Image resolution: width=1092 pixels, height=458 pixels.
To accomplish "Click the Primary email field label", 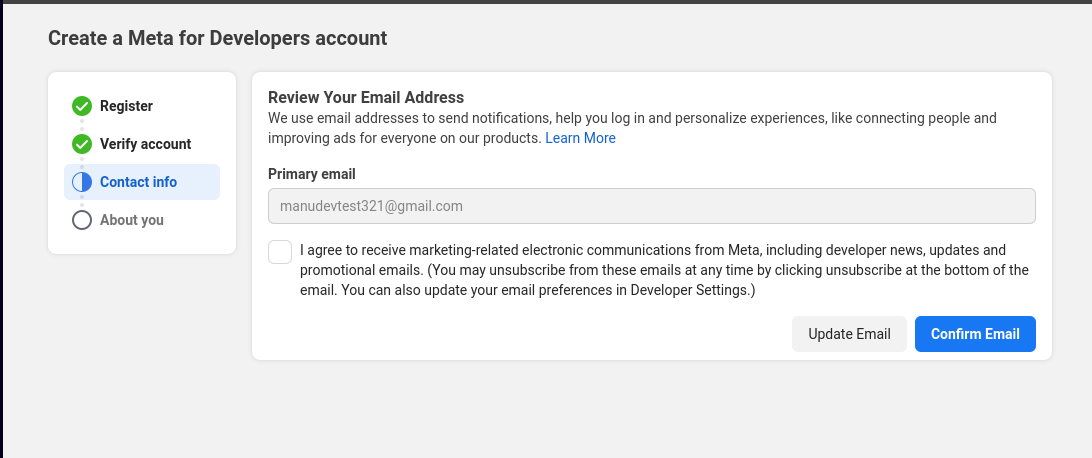I will click(312, 174).
